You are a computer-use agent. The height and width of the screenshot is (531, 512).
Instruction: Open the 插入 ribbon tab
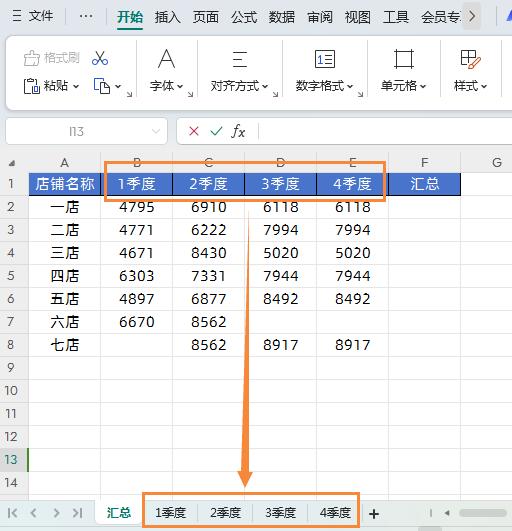pyautogui.click(x=167, y=17)
